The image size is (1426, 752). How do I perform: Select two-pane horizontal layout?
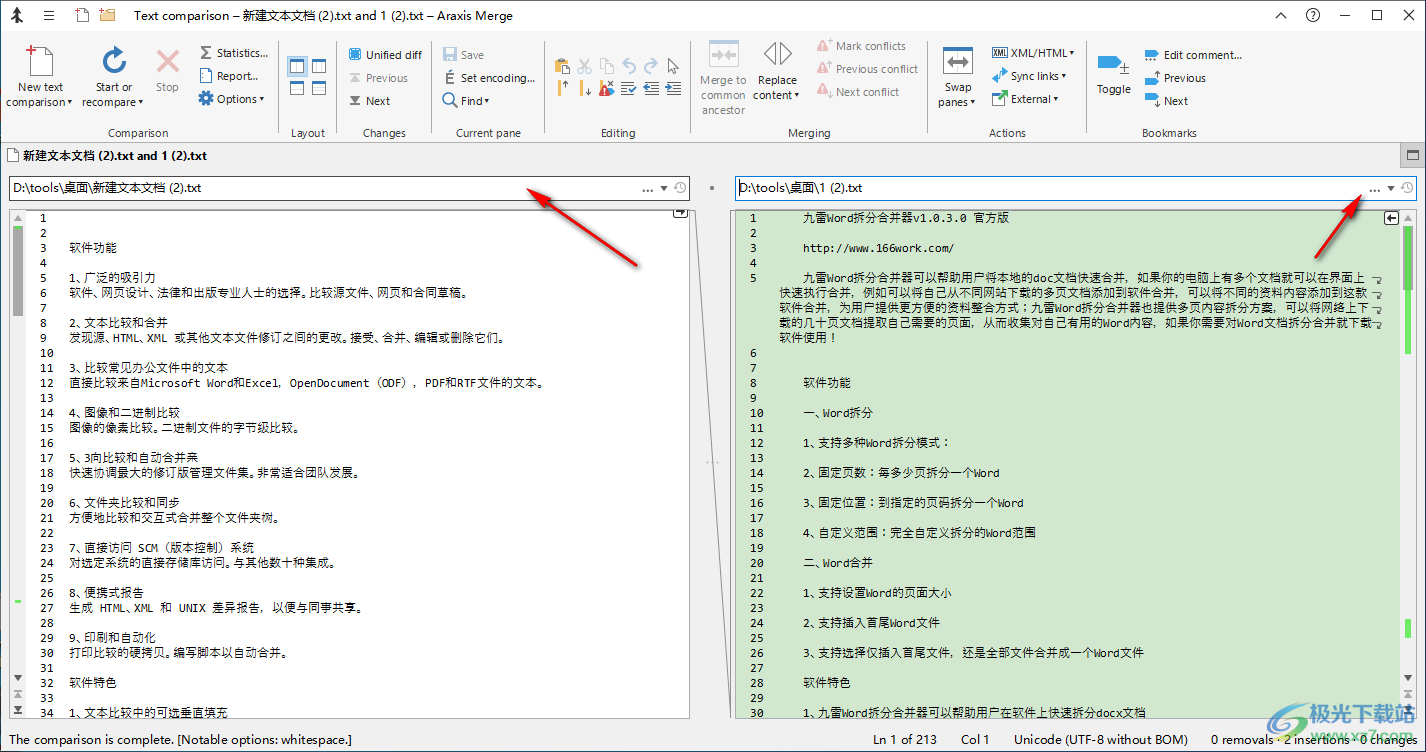298,88
